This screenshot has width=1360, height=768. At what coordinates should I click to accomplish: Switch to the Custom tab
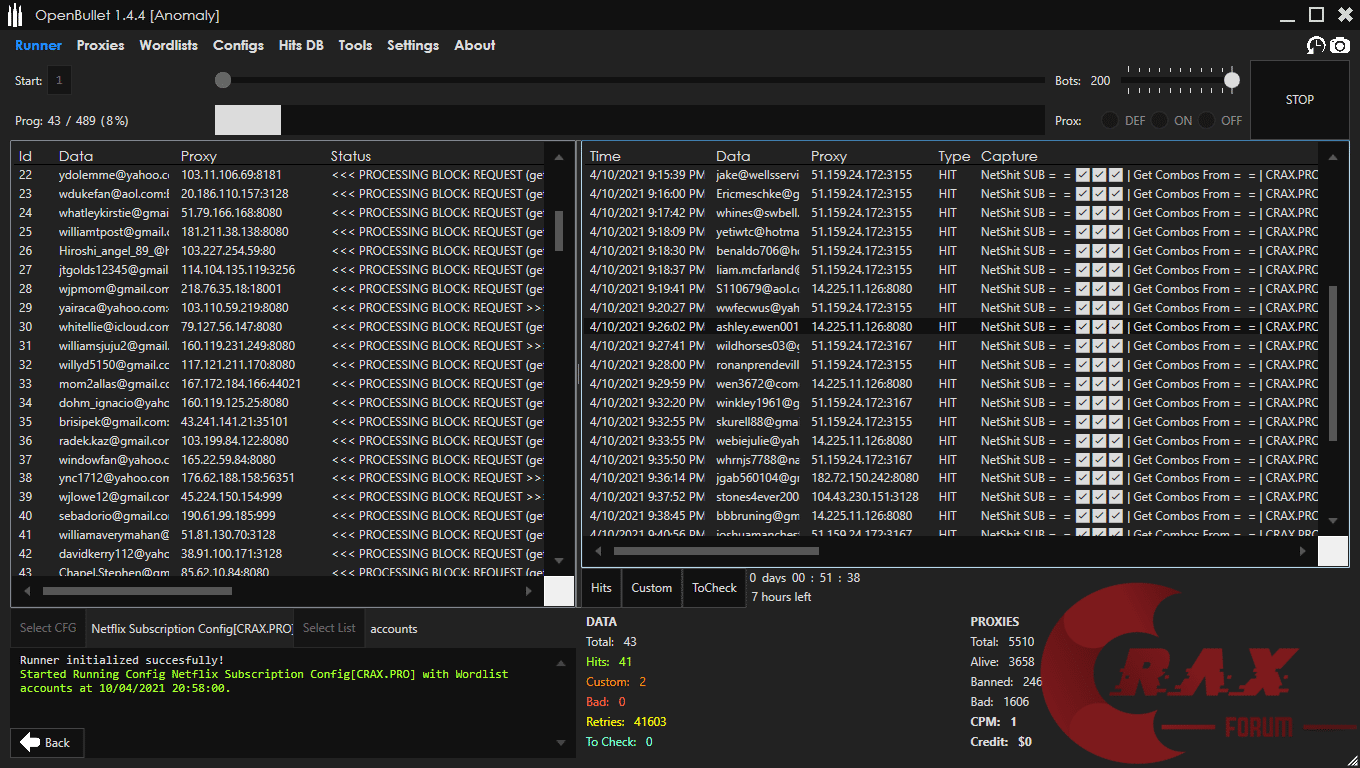tap(652, 588)
